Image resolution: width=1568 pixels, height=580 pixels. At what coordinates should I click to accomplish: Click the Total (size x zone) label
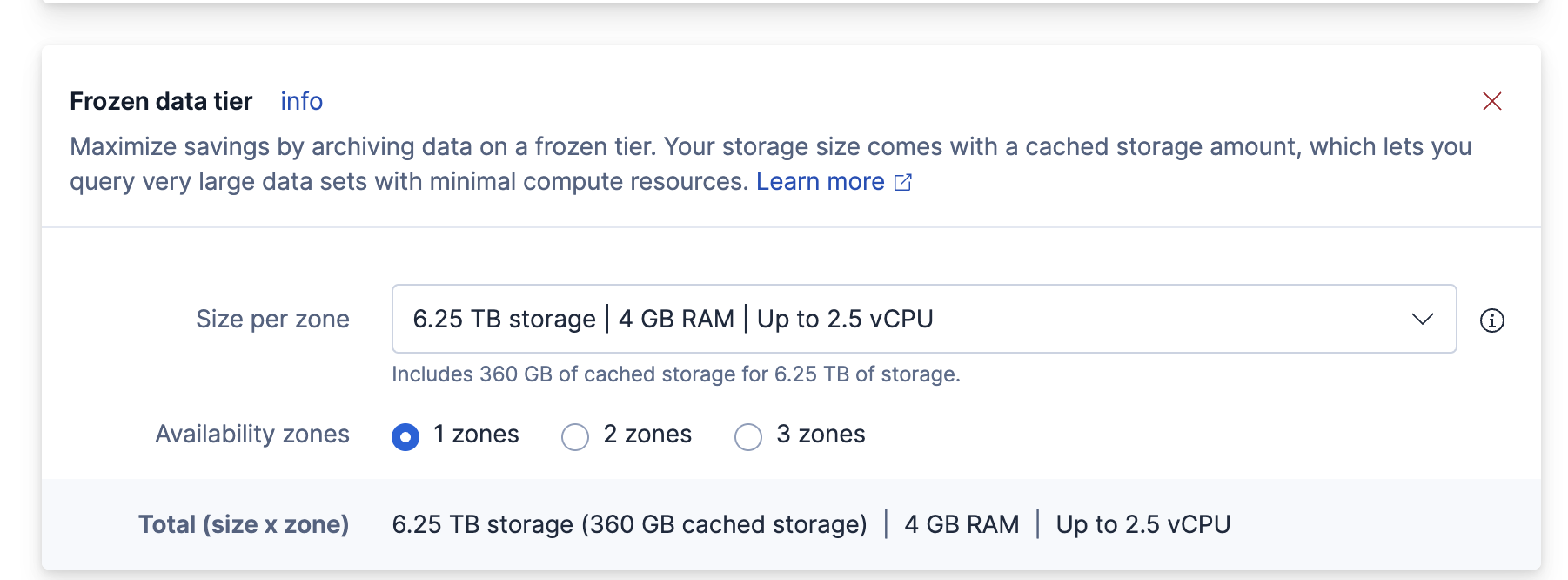tap(244, 524)
